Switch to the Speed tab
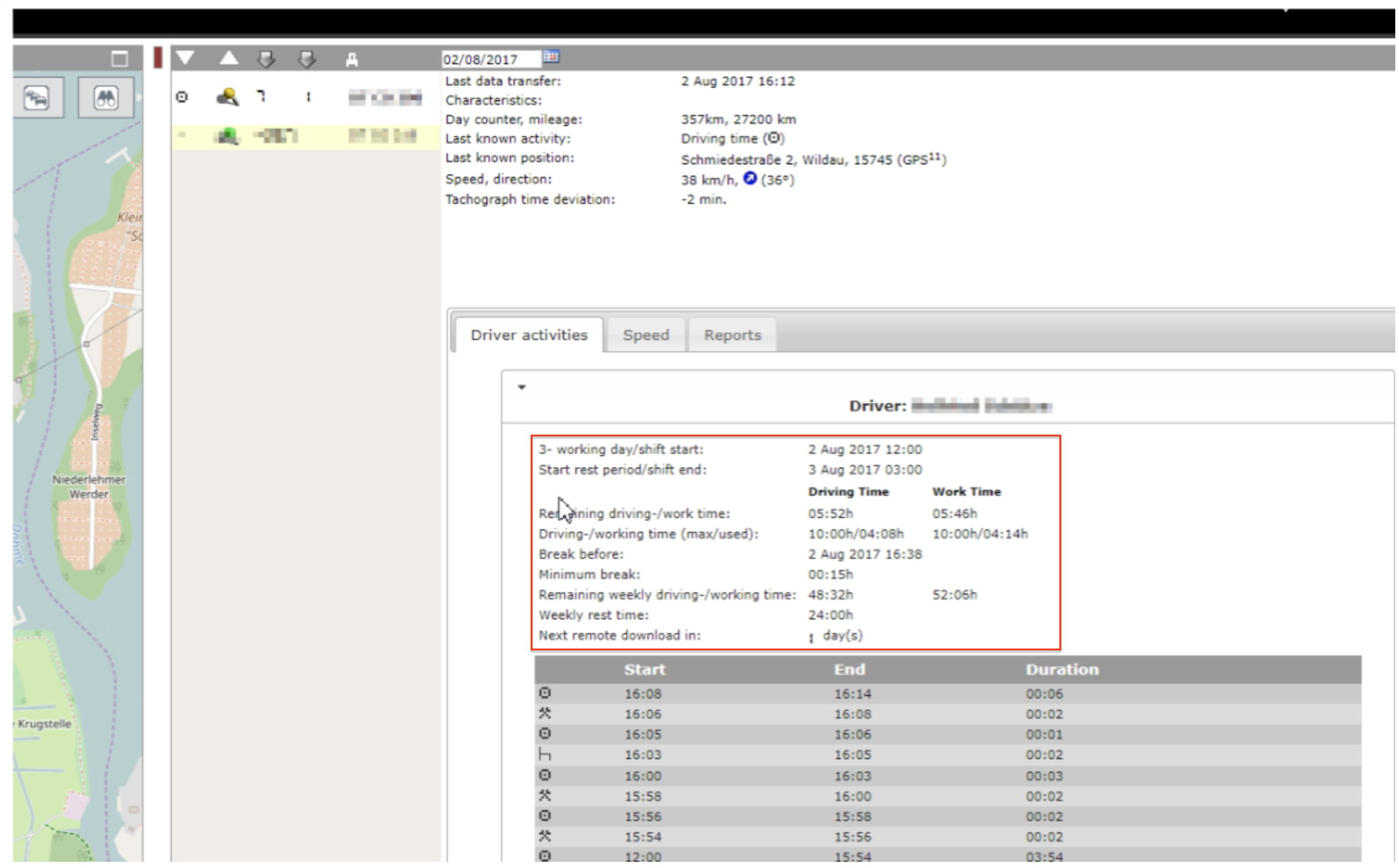Image resolution: width=1399 pixels, height=868 pixels. 646,335
